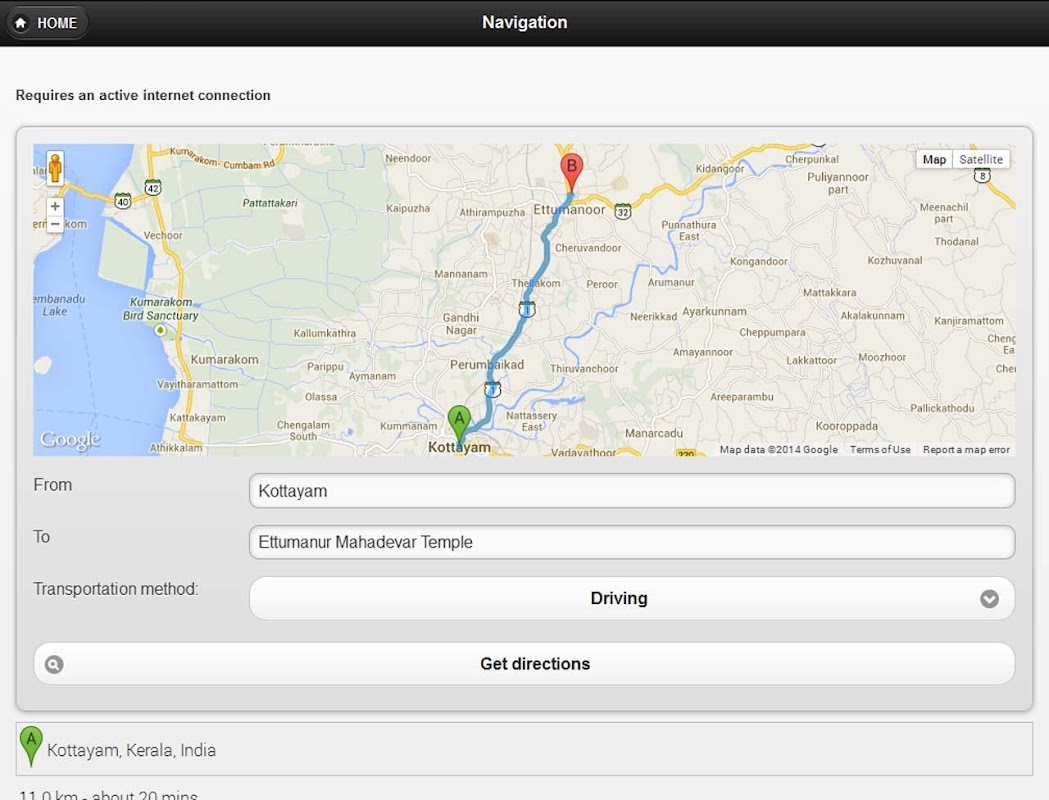This screenshot has width=1049, height=800.
Task: Click the Neendoor label on map
Action: click(408, 159)
